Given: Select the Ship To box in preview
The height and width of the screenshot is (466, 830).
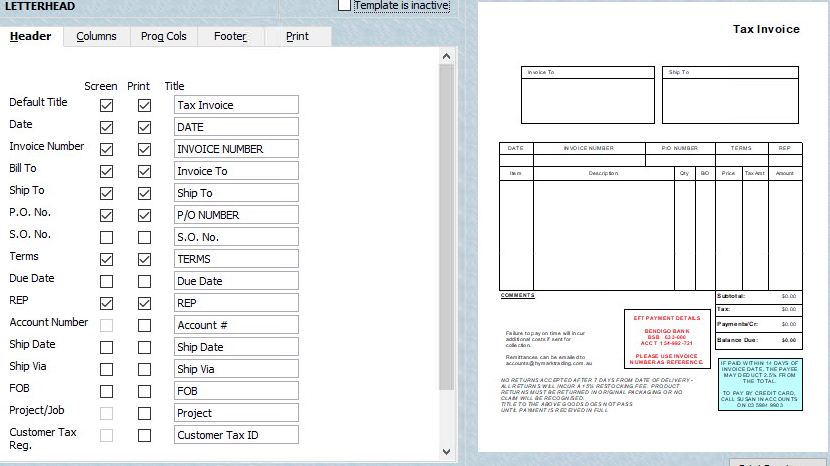Looking at the screenshot, I should coord(730,95).
